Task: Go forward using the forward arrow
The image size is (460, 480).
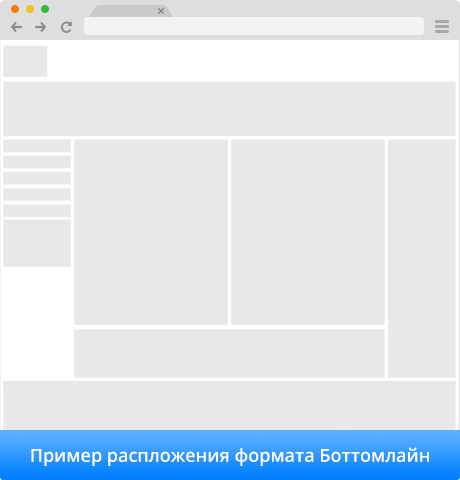Action: tap(41, 27)
